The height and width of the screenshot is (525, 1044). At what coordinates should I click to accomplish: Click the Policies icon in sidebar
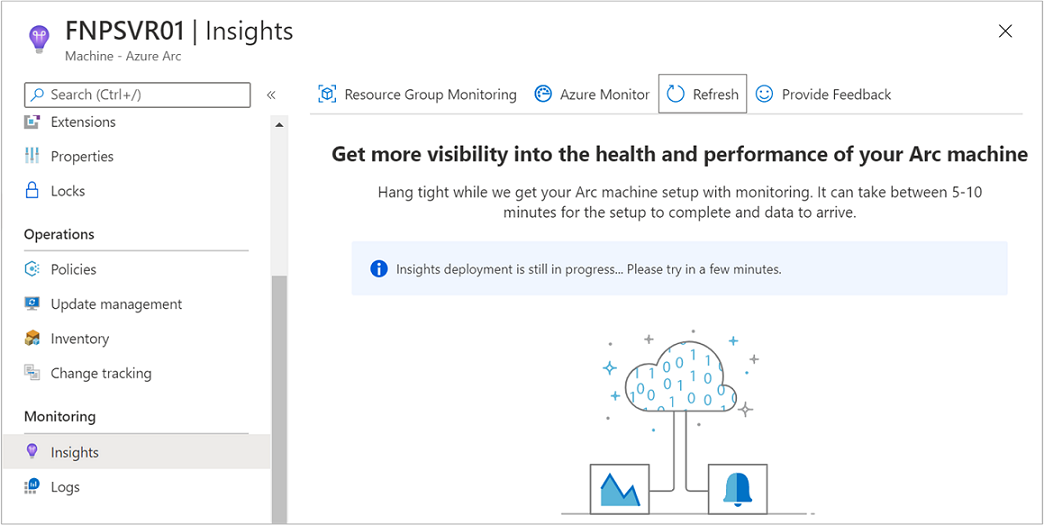(32, 269)
